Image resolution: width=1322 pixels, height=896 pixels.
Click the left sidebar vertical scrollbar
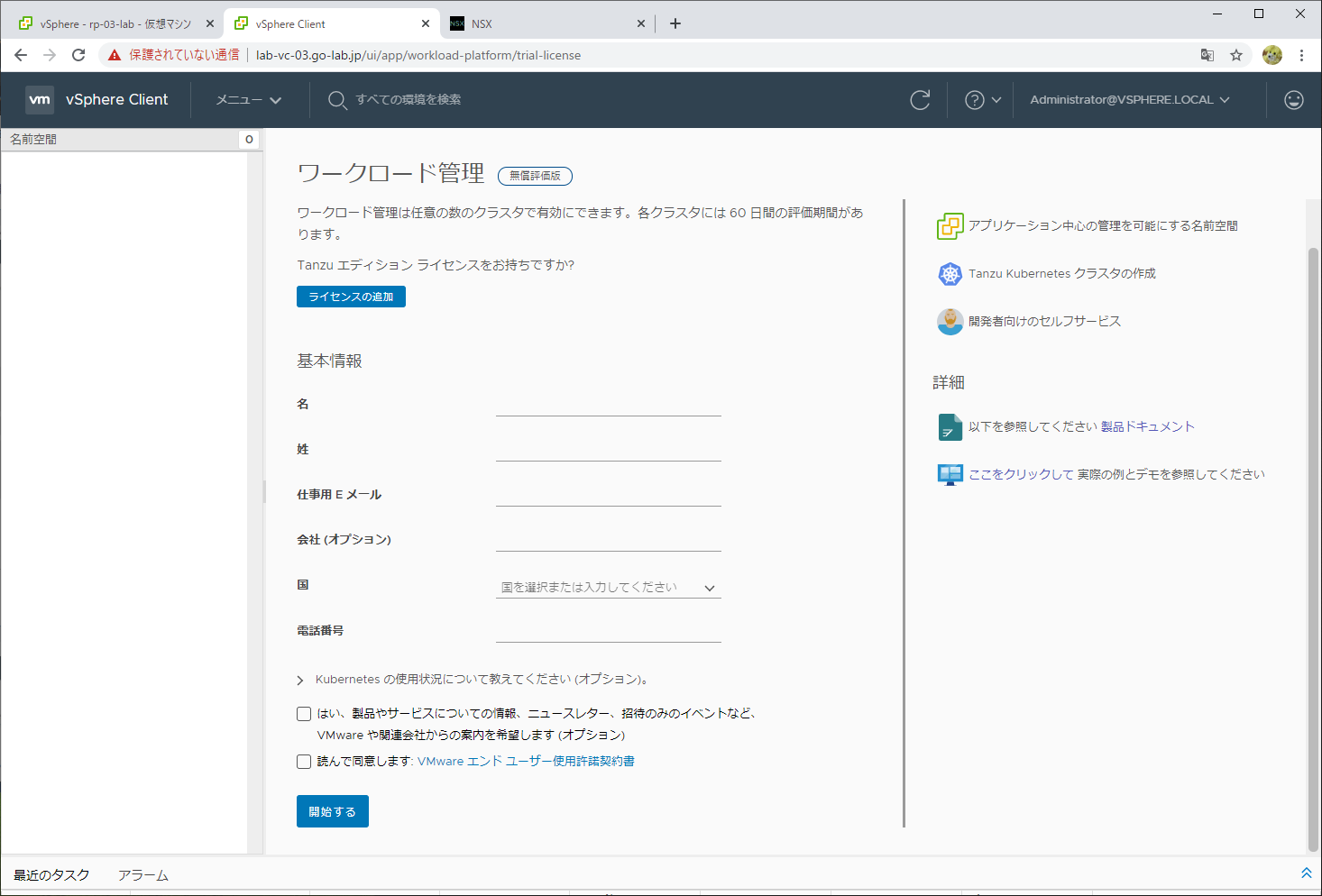point(255,502)
